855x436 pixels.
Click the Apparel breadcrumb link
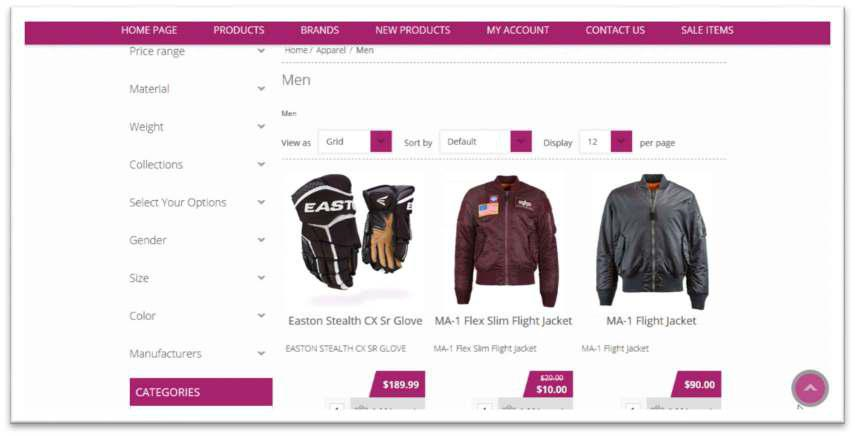click(x=331, y=50)
